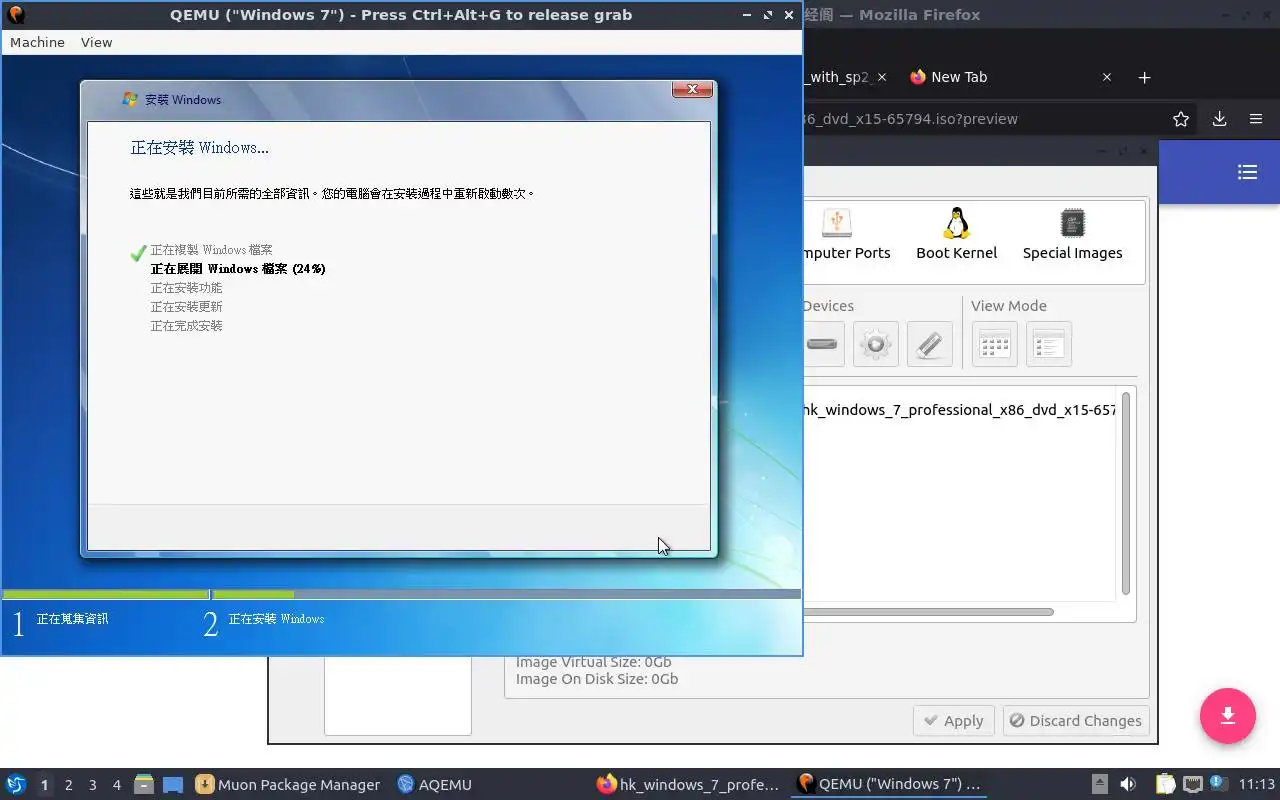The image size is (1280, 800).
Task: Open the Firefox hamburger menu
Action: 1256,119
